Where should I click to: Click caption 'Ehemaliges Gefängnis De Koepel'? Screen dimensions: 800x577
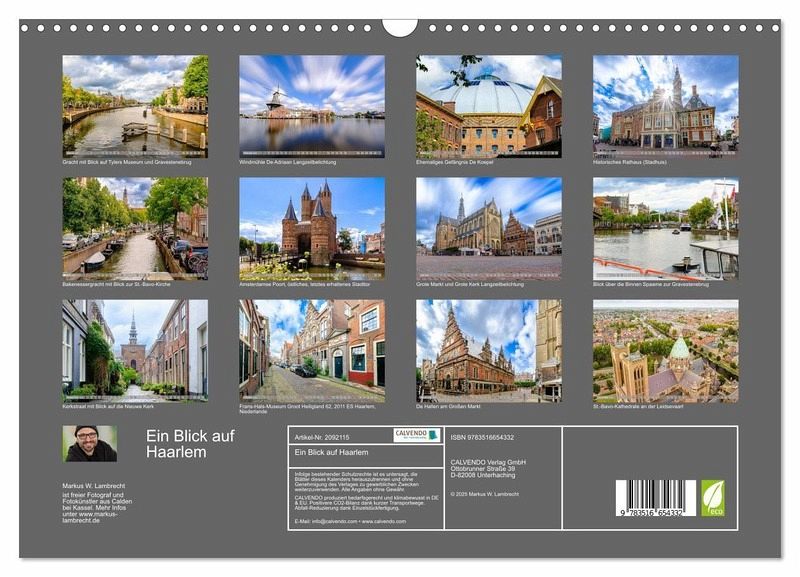point(455,162)
